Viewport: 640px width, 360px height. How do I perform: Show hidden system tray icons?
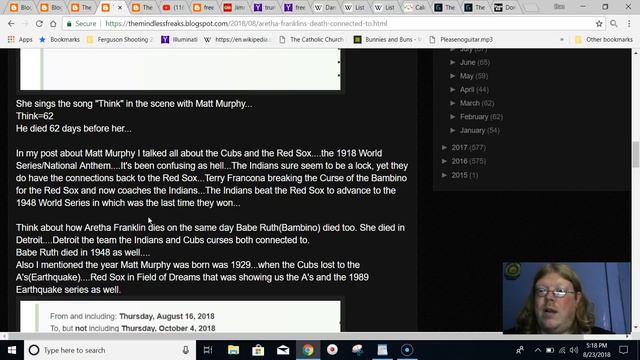tap(538, 350)
